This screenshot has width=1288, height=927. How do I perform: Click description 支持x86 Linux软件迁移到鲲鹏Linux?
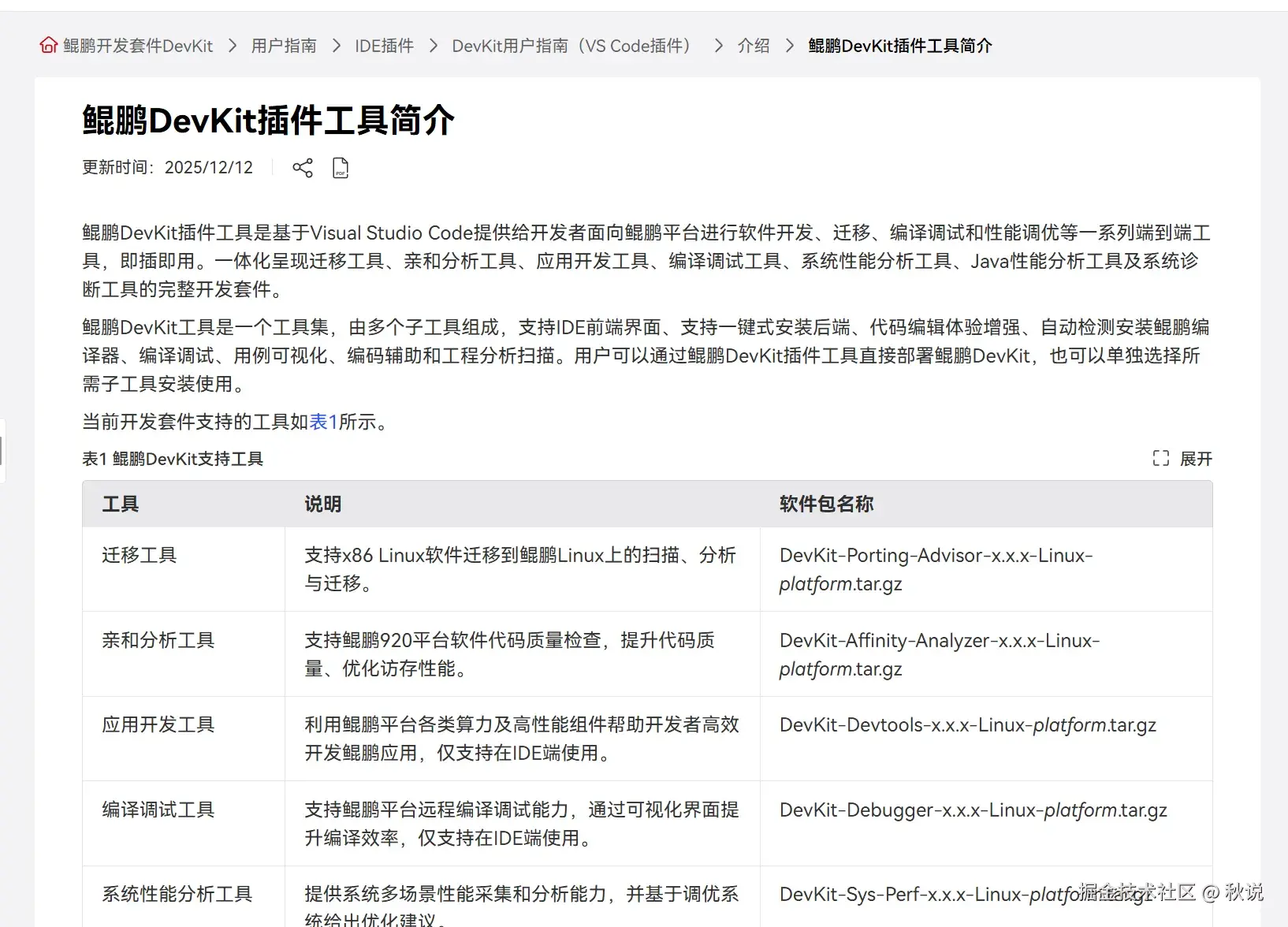[x=520, y=569]
